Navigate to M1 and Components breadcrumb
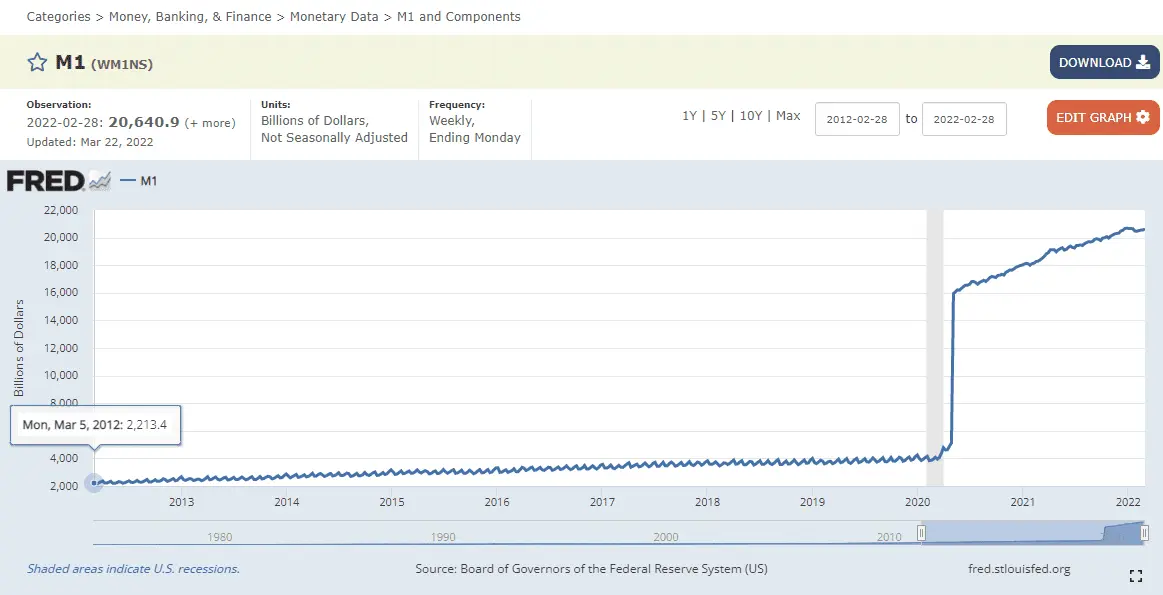This screenshot has height=595, width=1163. (459, 17)
